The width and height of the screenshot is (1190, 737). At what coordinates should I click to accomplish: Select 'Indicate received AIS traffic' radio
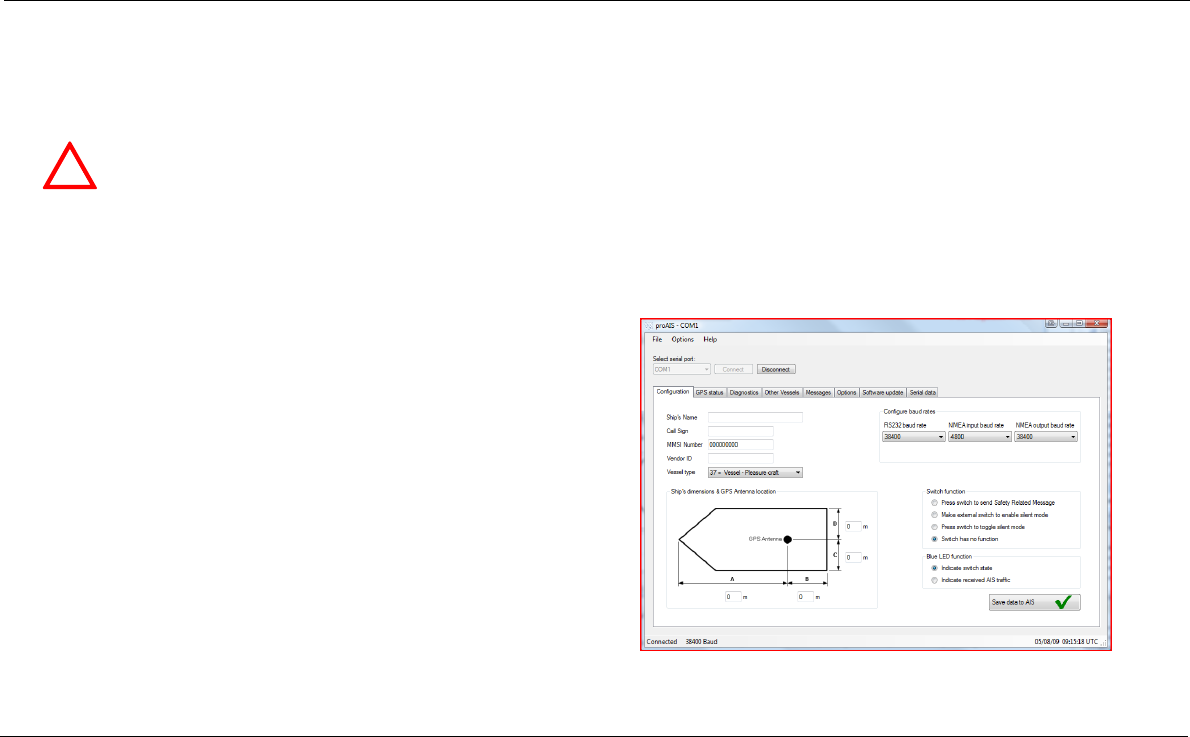coord(934,580)
